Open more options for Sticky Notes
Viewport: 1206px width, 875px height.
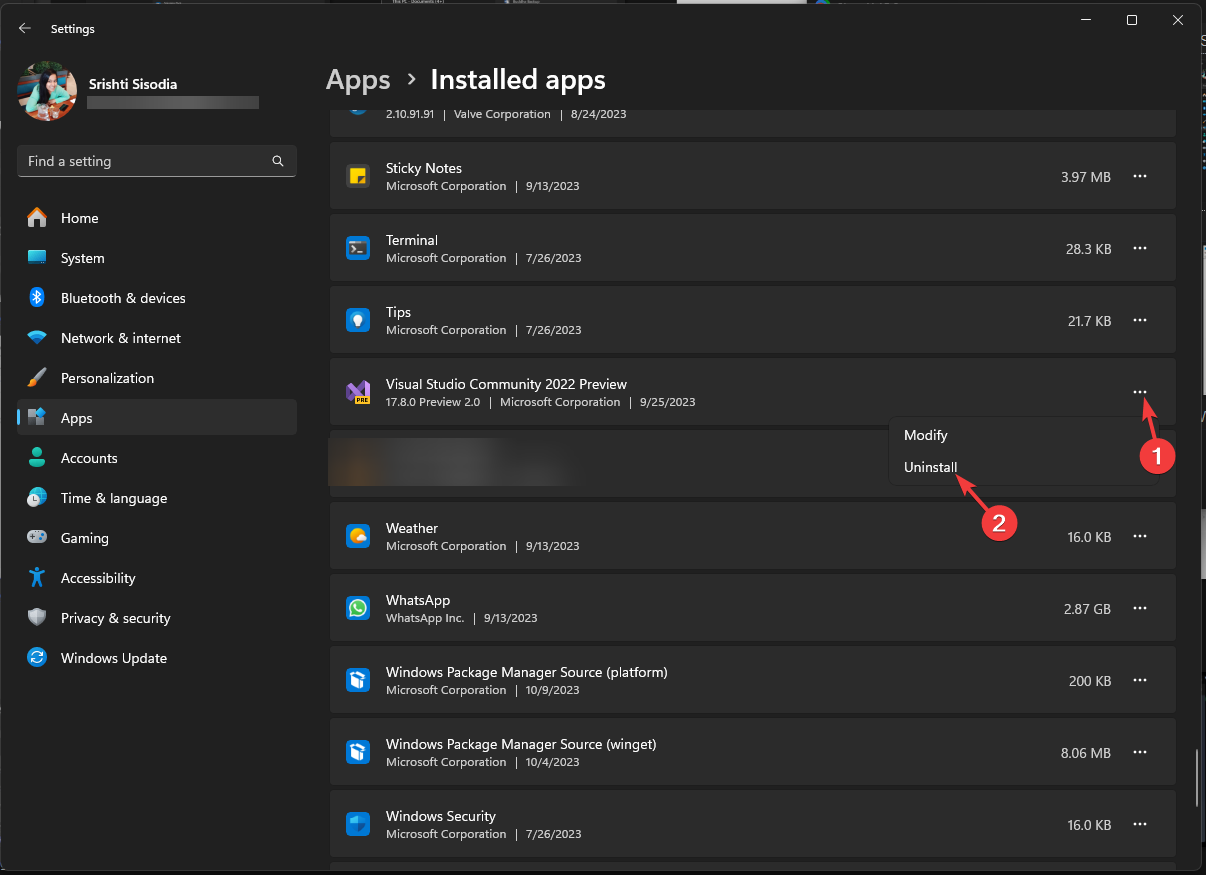click(x=1139, y=176)
